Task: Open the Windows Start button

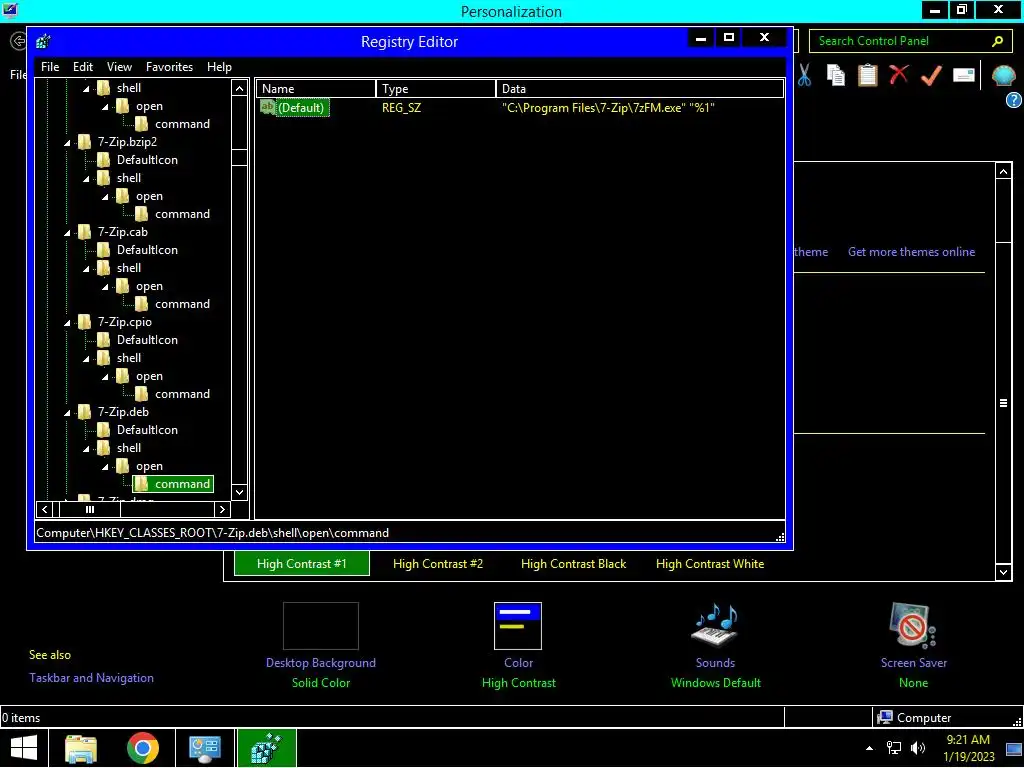Action: click(24, 748)
